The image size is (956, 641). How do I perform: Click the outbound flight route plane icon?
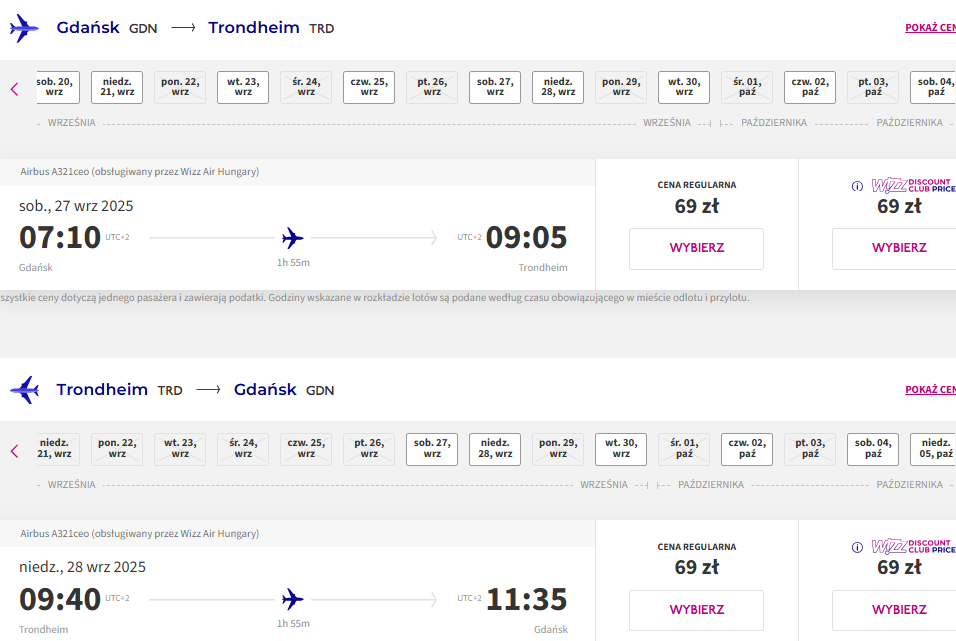coord(293,238)
